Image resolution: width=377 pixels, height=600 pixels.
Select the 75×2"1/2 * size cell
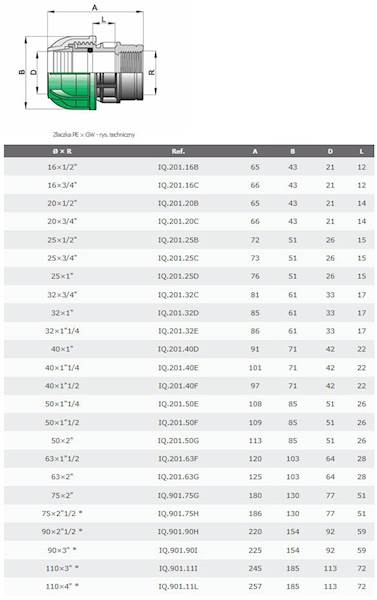(62, 513)
